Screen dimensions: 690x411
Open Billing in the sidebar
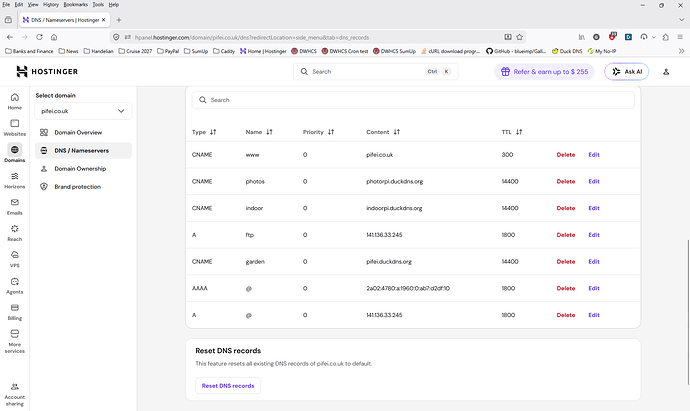click(x=15, y=312)
